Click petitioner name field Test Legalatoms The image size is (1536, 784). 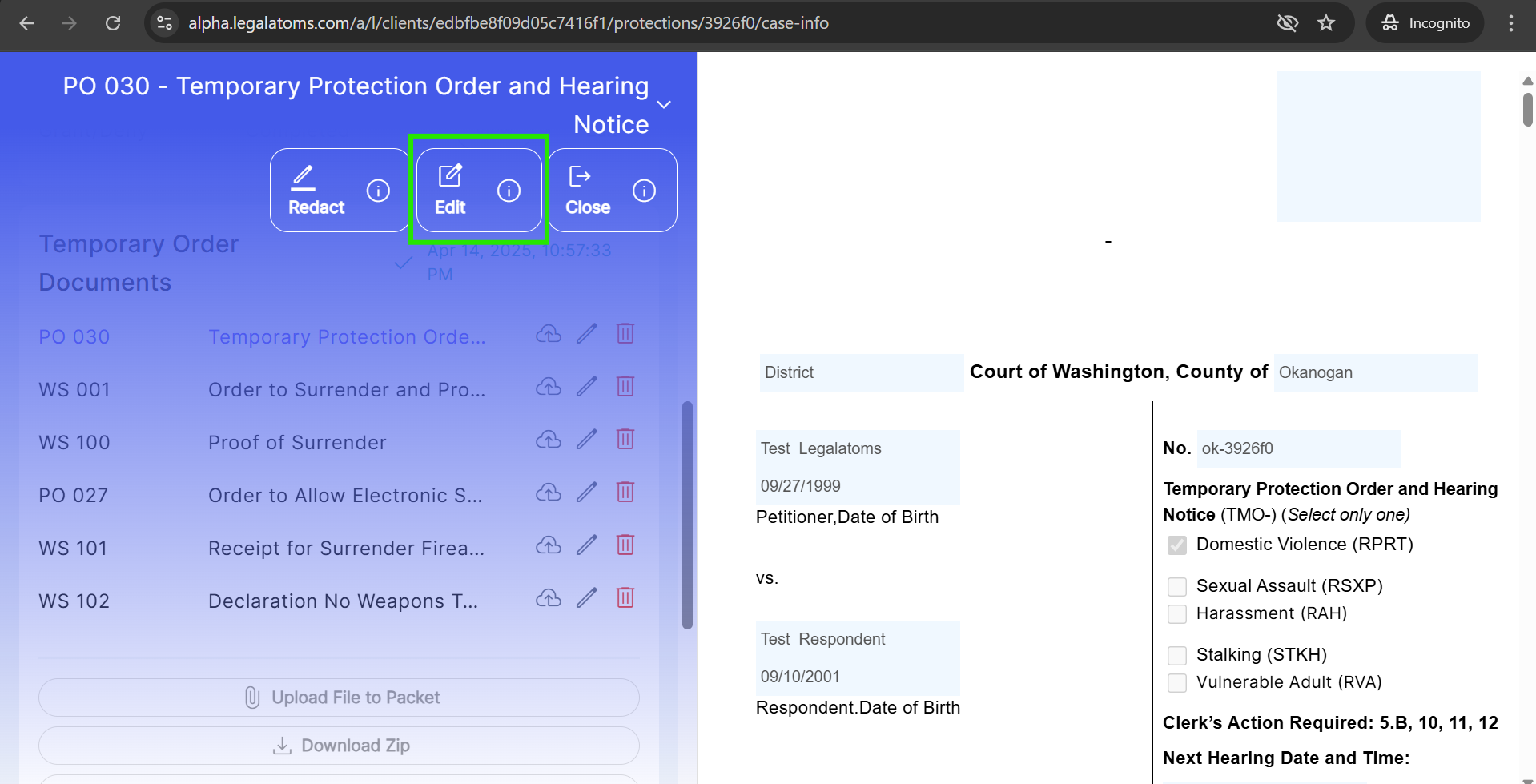[x=858, y=448]
